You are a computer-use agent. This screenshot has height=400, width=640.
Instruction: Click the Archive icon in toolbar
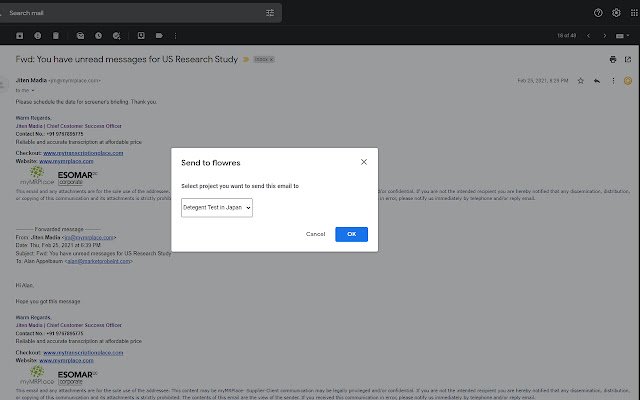point(20,36)
